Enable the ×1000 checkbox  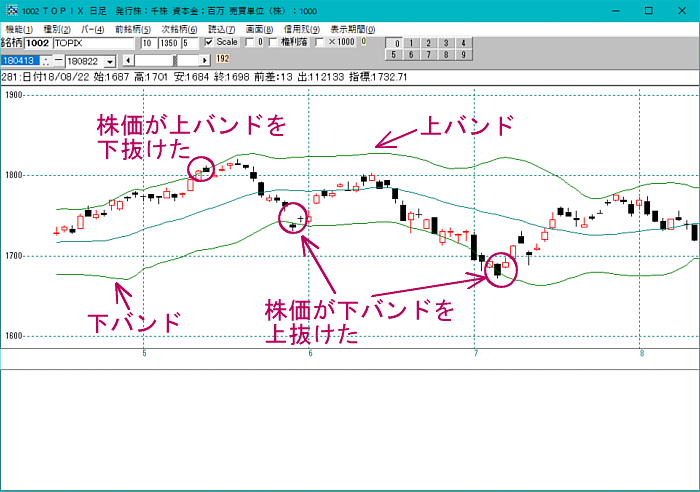pos(320,43)
